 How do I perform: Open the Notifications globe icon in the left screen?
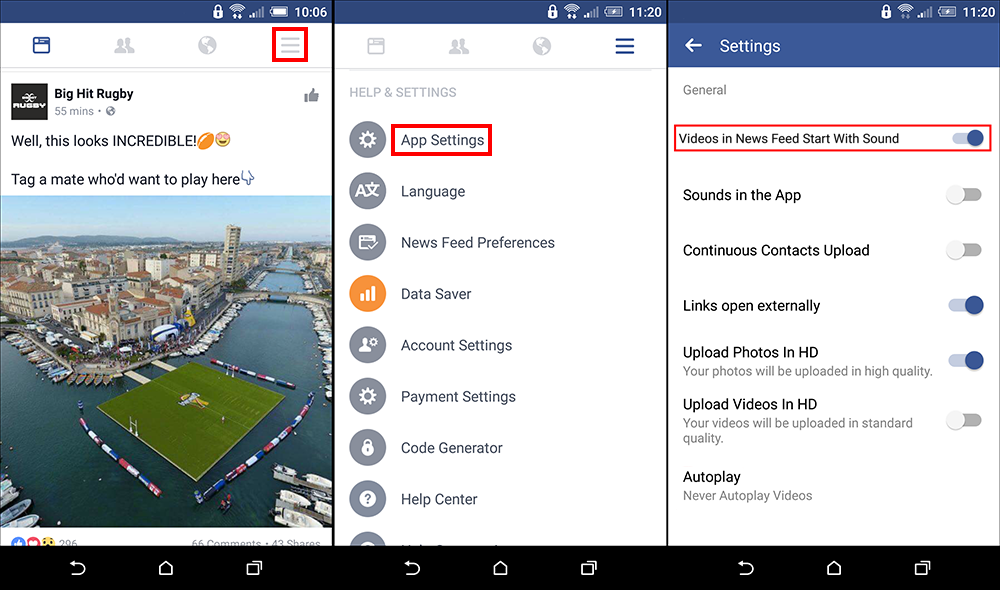[x=207, y=45]
